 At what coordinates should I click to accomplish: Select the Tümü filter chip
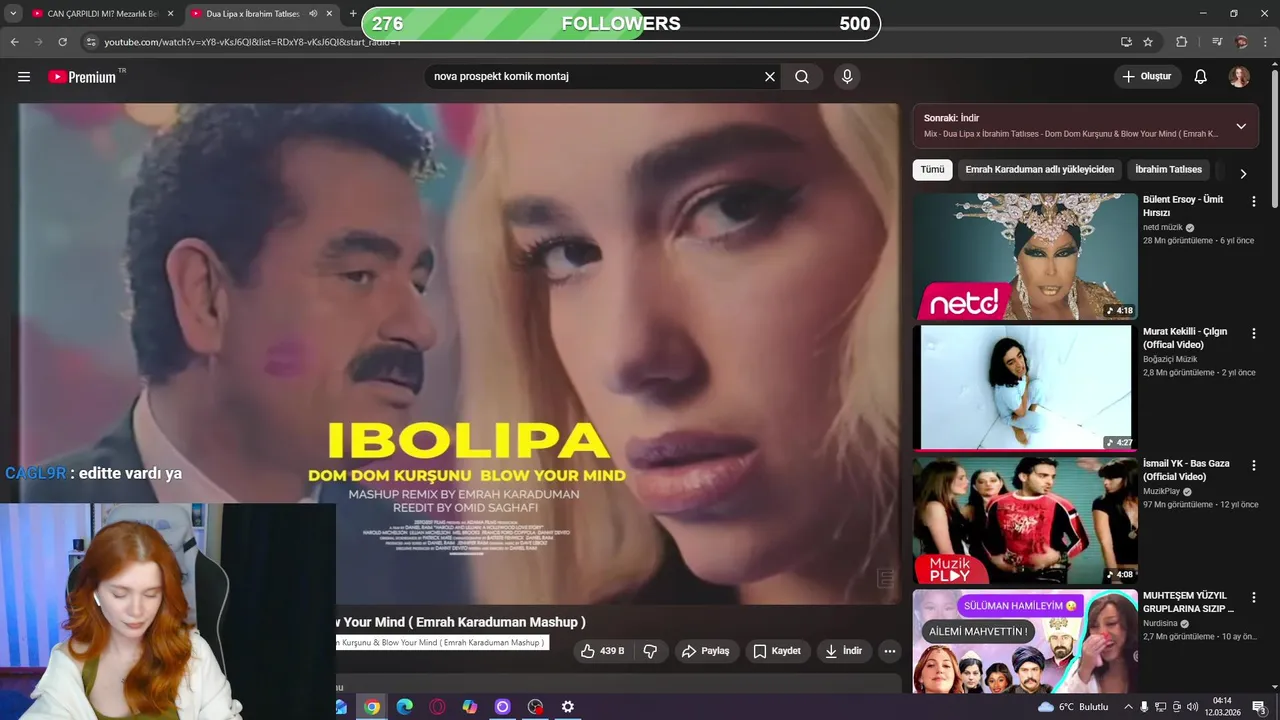(932, 170)
